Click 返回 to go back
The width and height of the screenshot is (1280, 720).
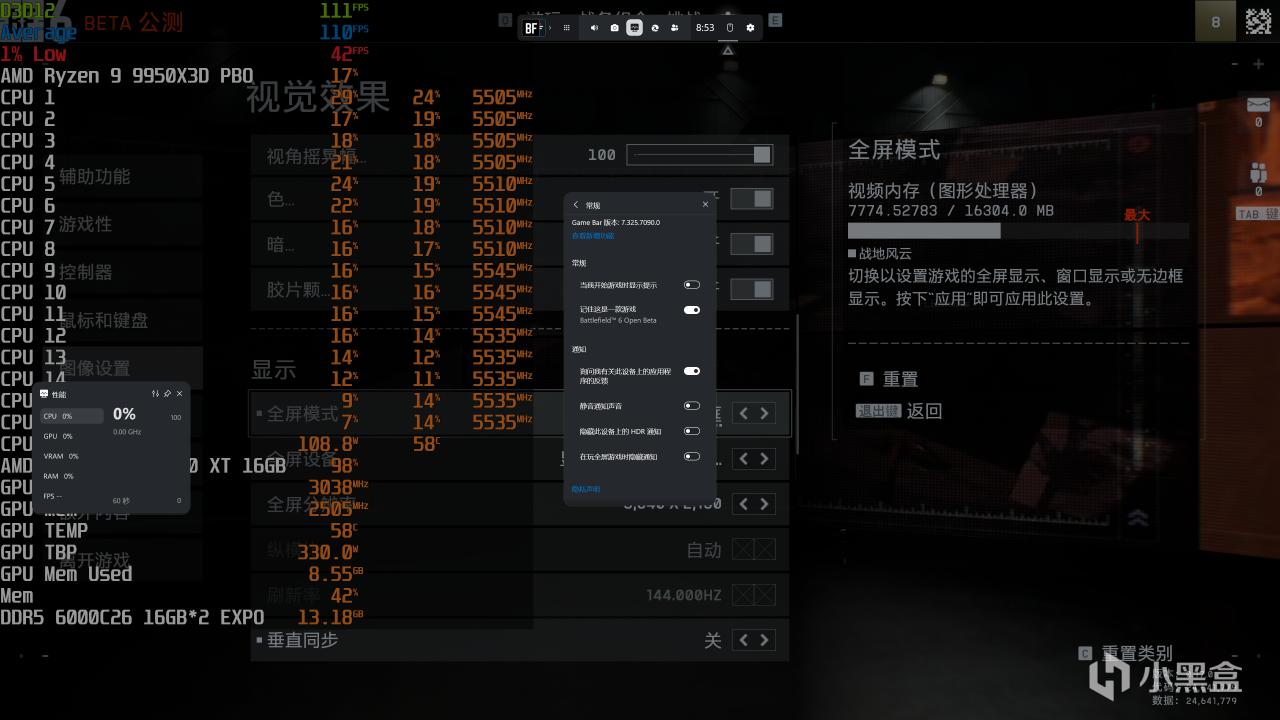[924, 411]
